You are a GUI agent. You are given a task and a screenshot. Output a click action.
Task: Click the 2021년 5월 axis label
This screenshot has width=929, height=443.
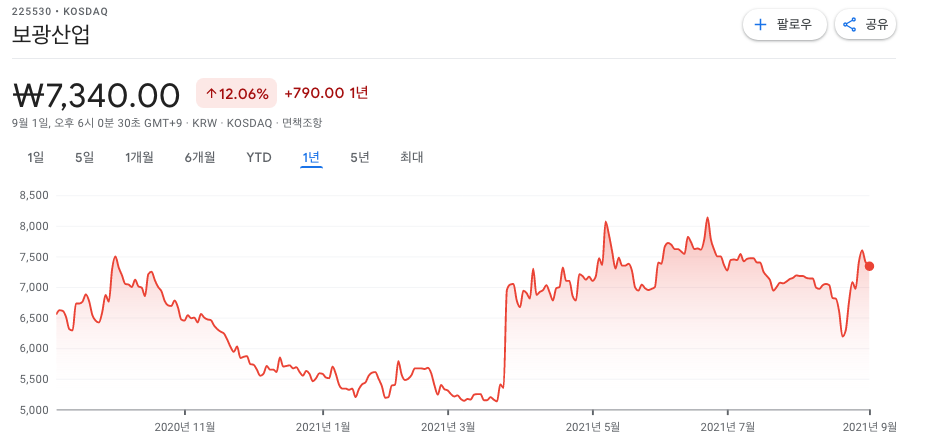pyautogui.click(x=592, y=426)
